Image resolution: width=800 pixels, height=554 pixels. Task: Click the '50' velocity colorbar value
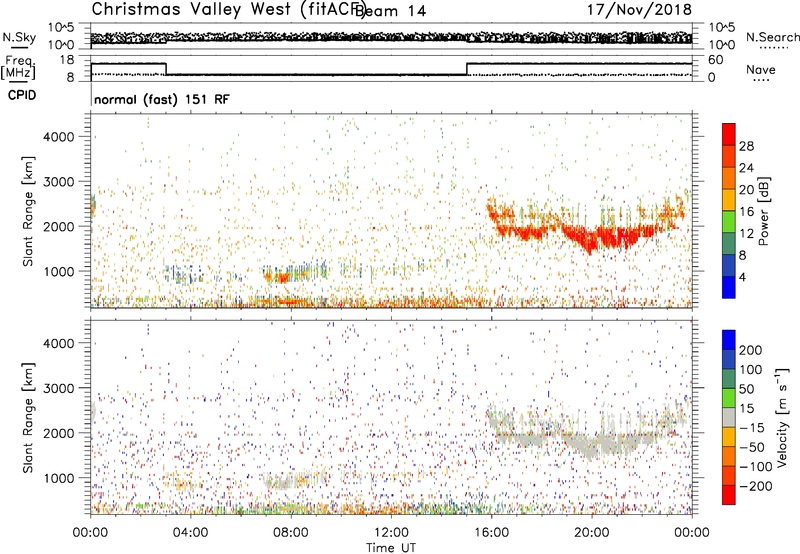tap(746, 389)
